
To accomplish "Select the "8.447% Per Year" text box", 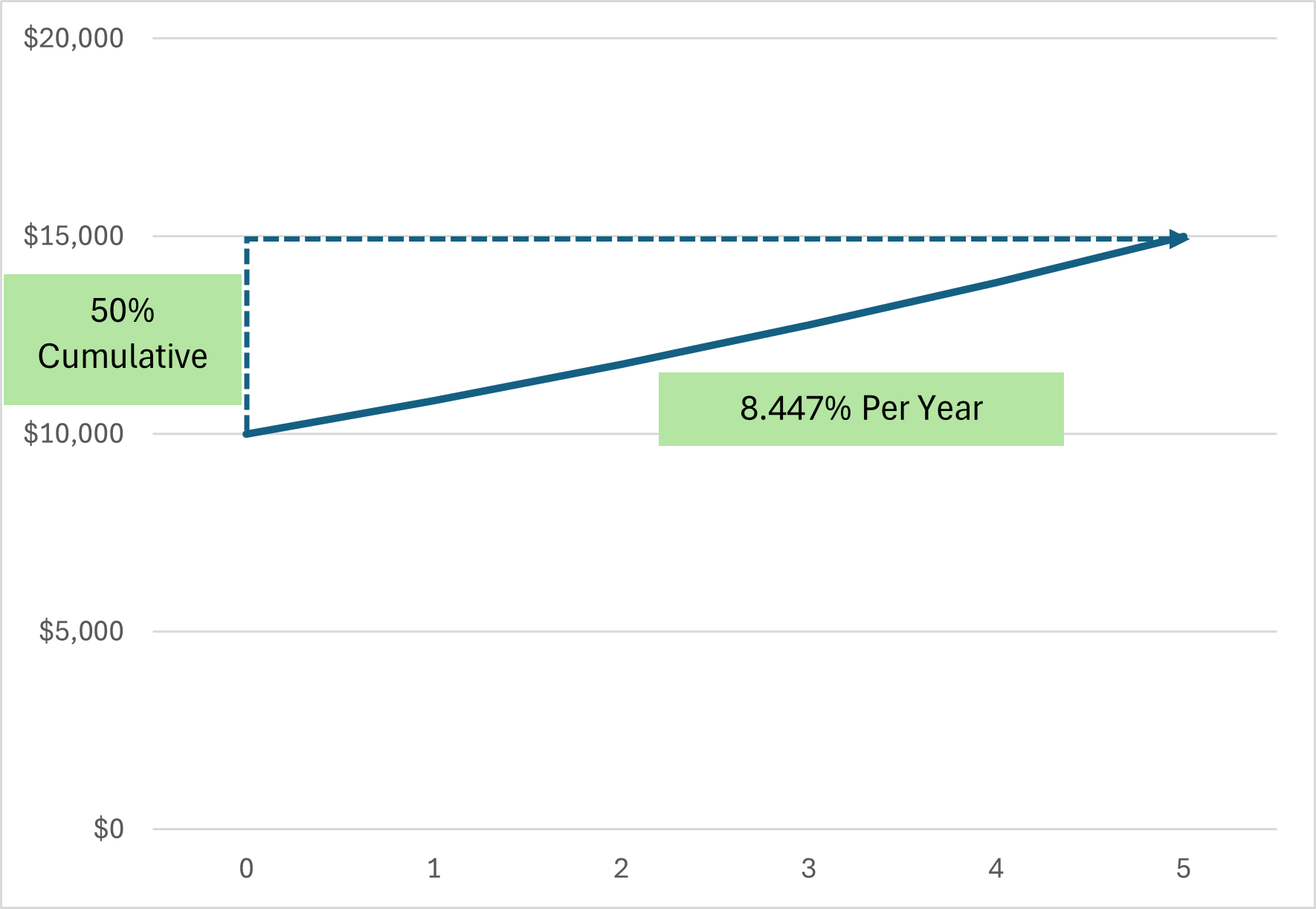I will 861,409.
